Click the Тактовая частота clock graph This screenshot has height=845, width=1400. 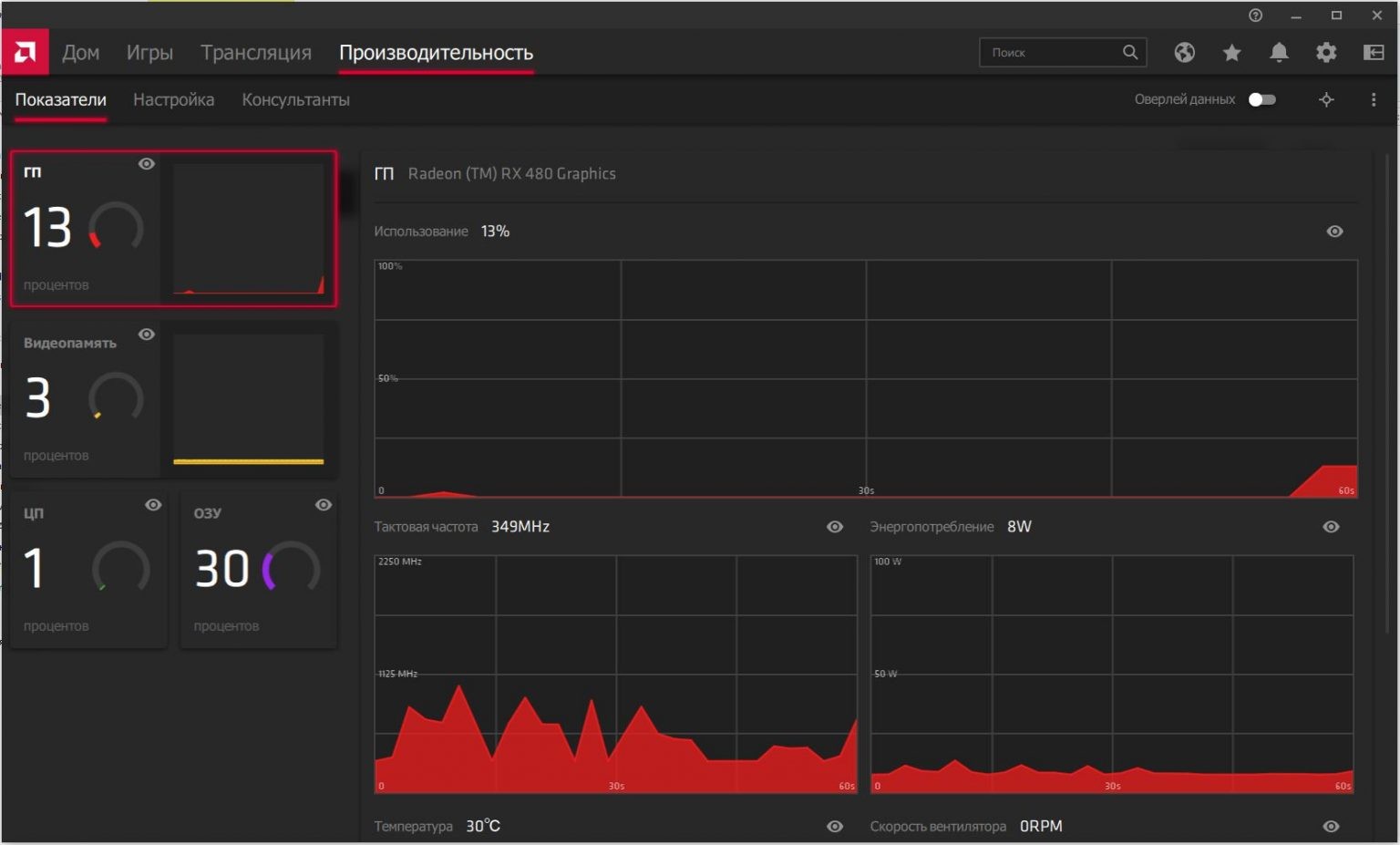pyautogui.click(x=616, y=675)
